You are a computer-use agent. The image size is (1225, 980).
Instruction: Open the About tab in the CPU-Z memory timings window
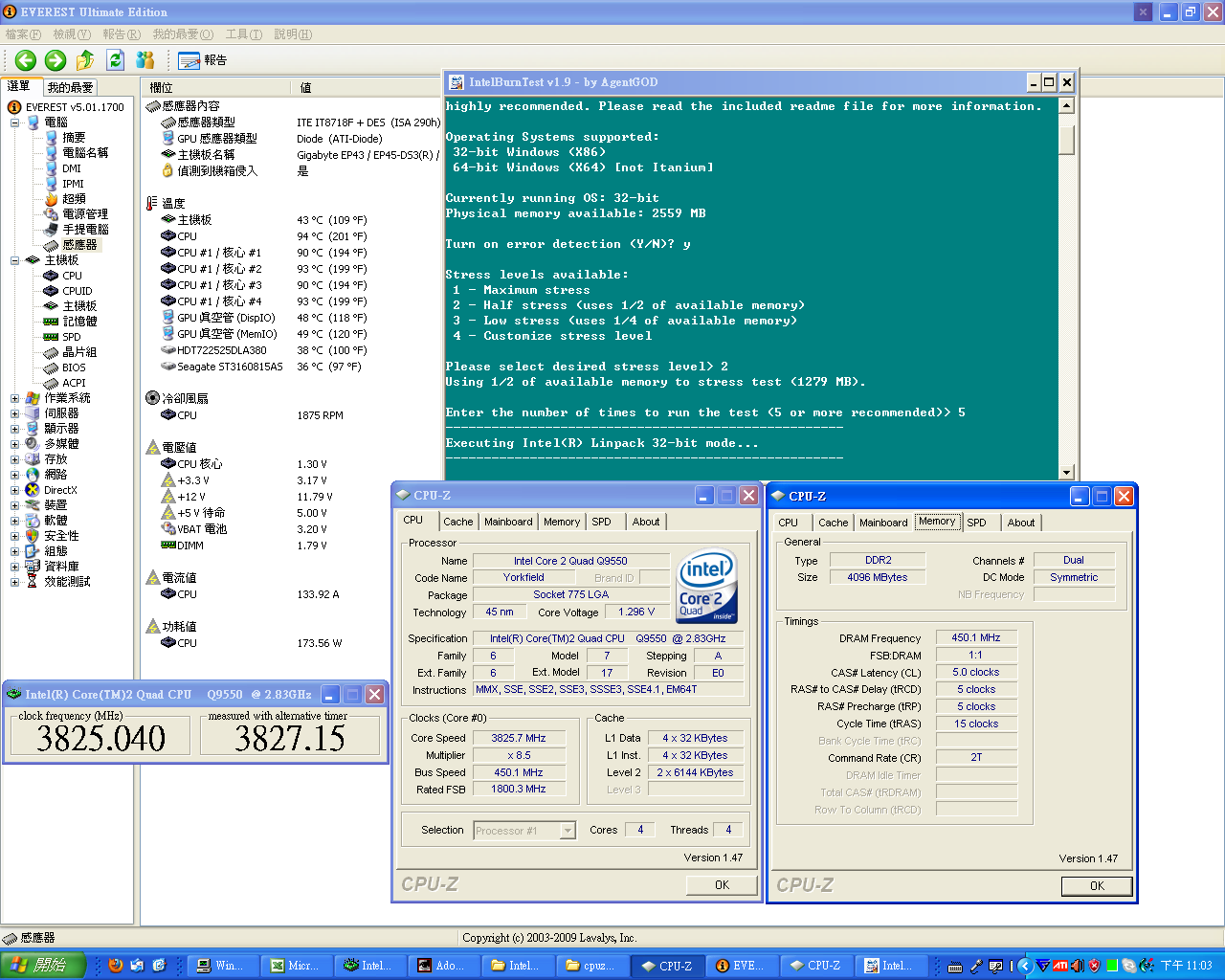[1021, 523]
